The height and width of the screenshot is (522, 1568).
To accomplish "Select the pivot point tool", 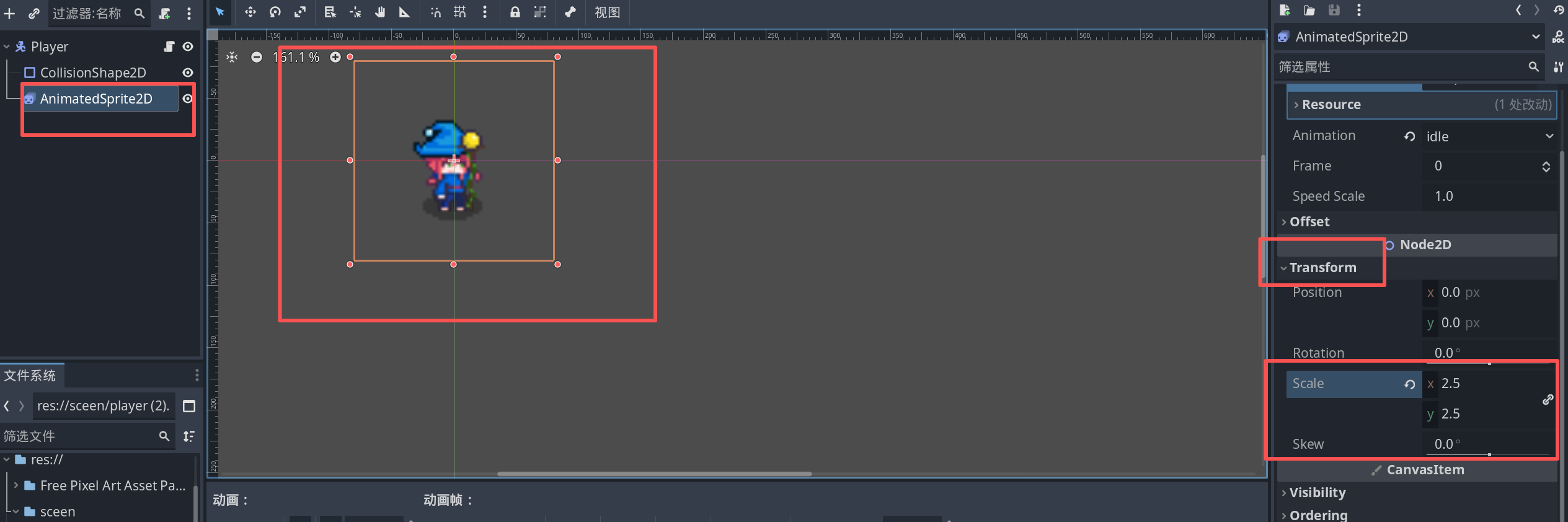I will coord(355,12).
